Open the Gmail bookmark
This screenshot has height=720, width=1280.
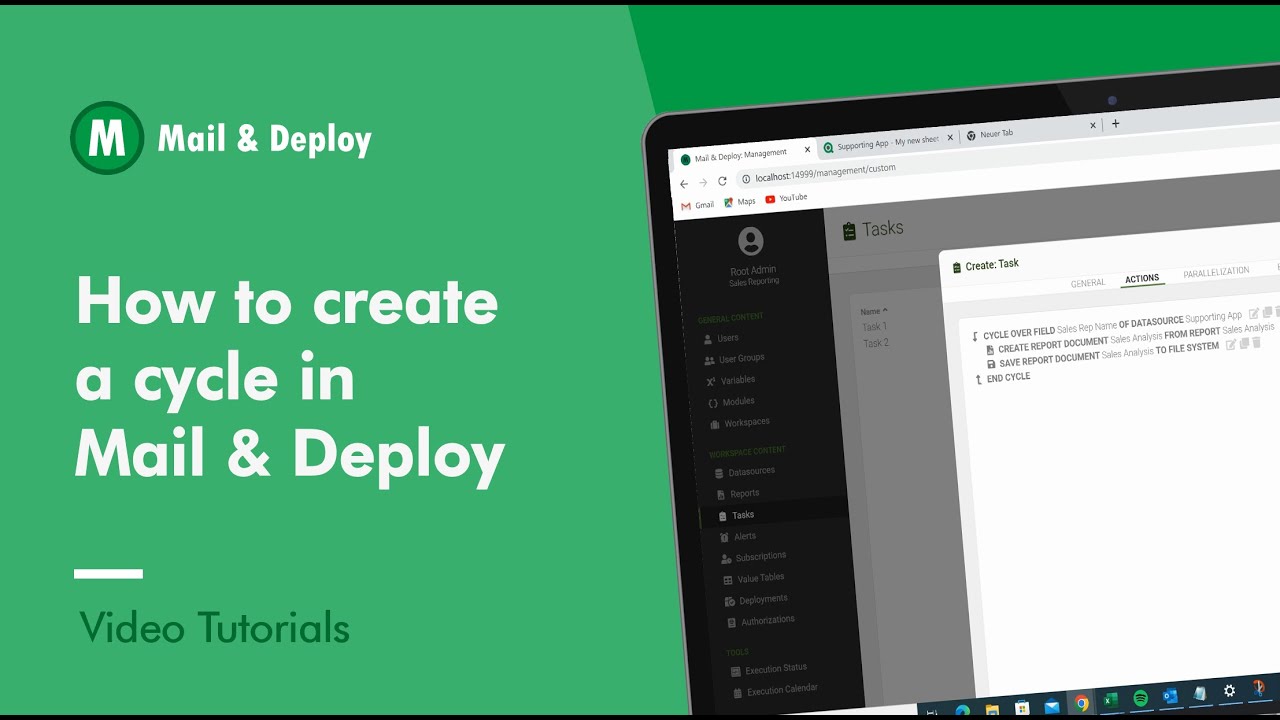[697, 205]
